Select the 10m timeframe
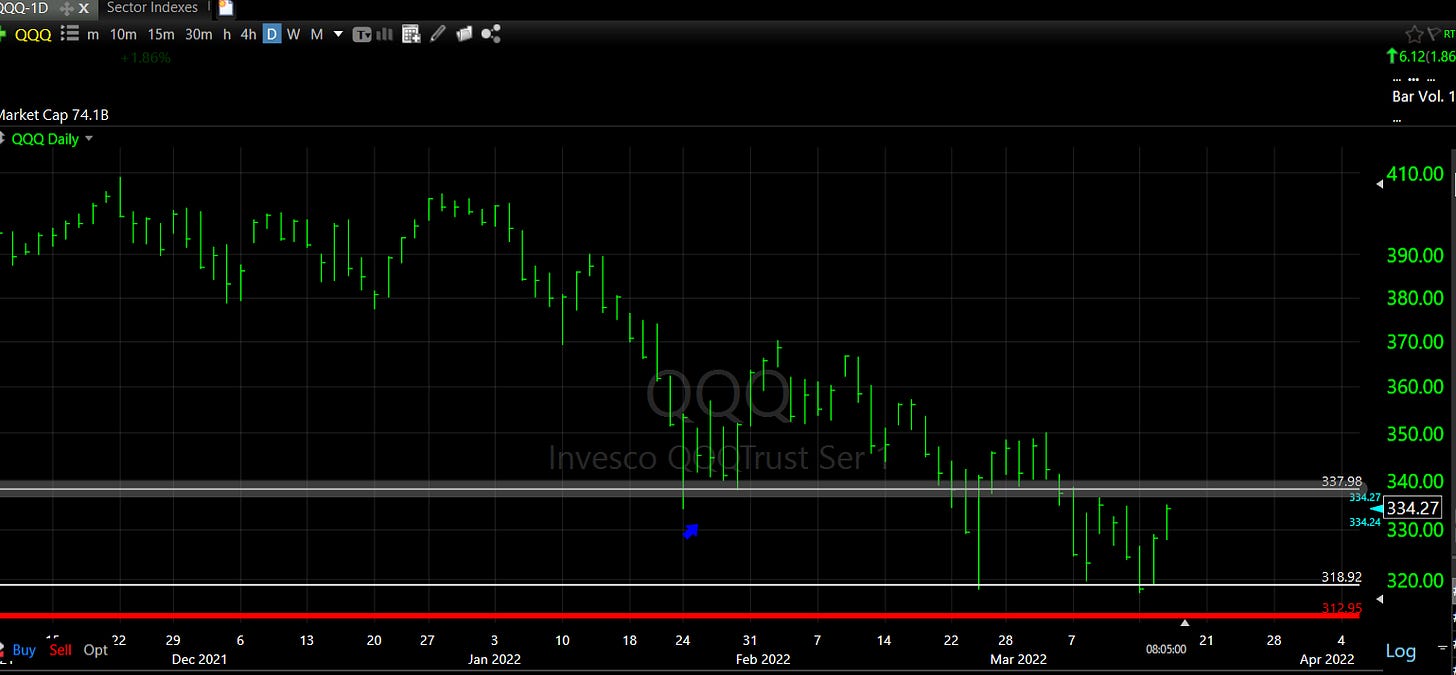Image resolution: width=1456 pixels, height=675 pixels. [x=123, y=34]
